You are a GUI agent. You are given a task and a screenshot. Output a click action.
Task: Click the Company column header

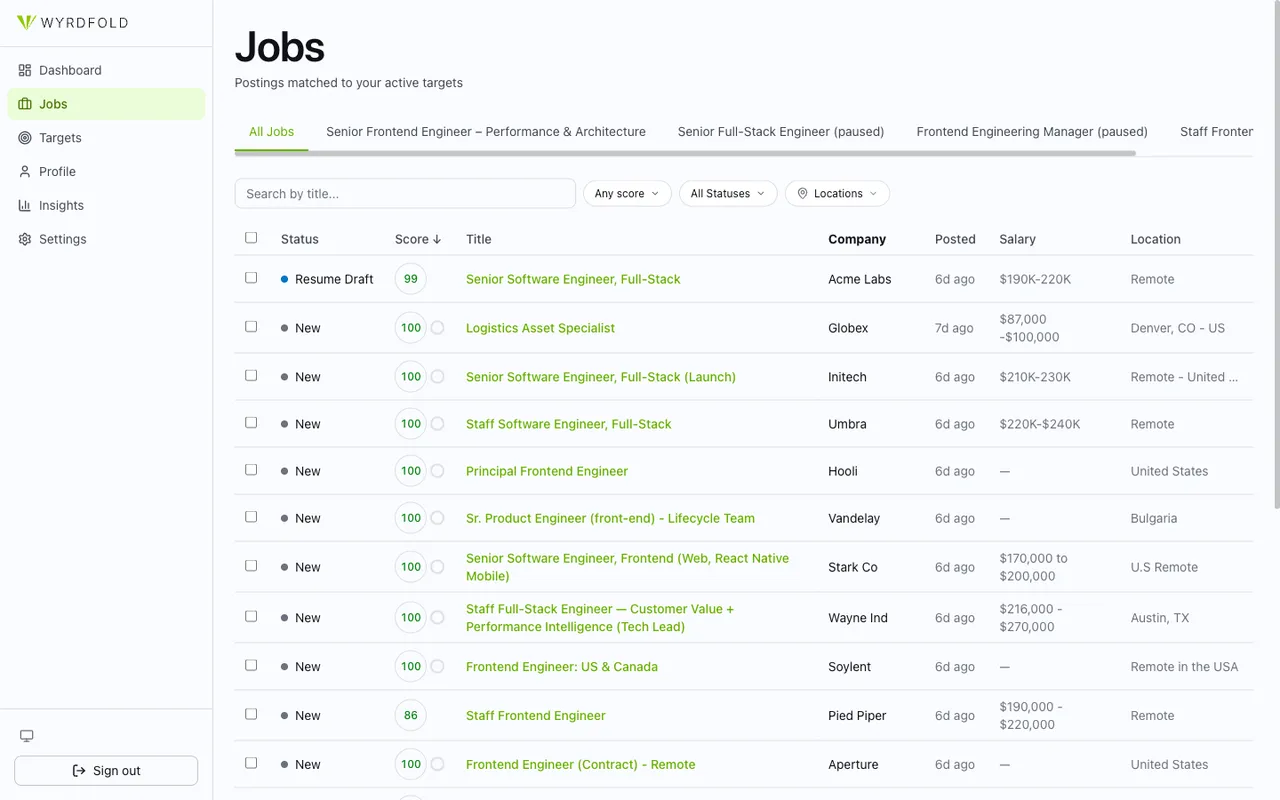point(857,239)
